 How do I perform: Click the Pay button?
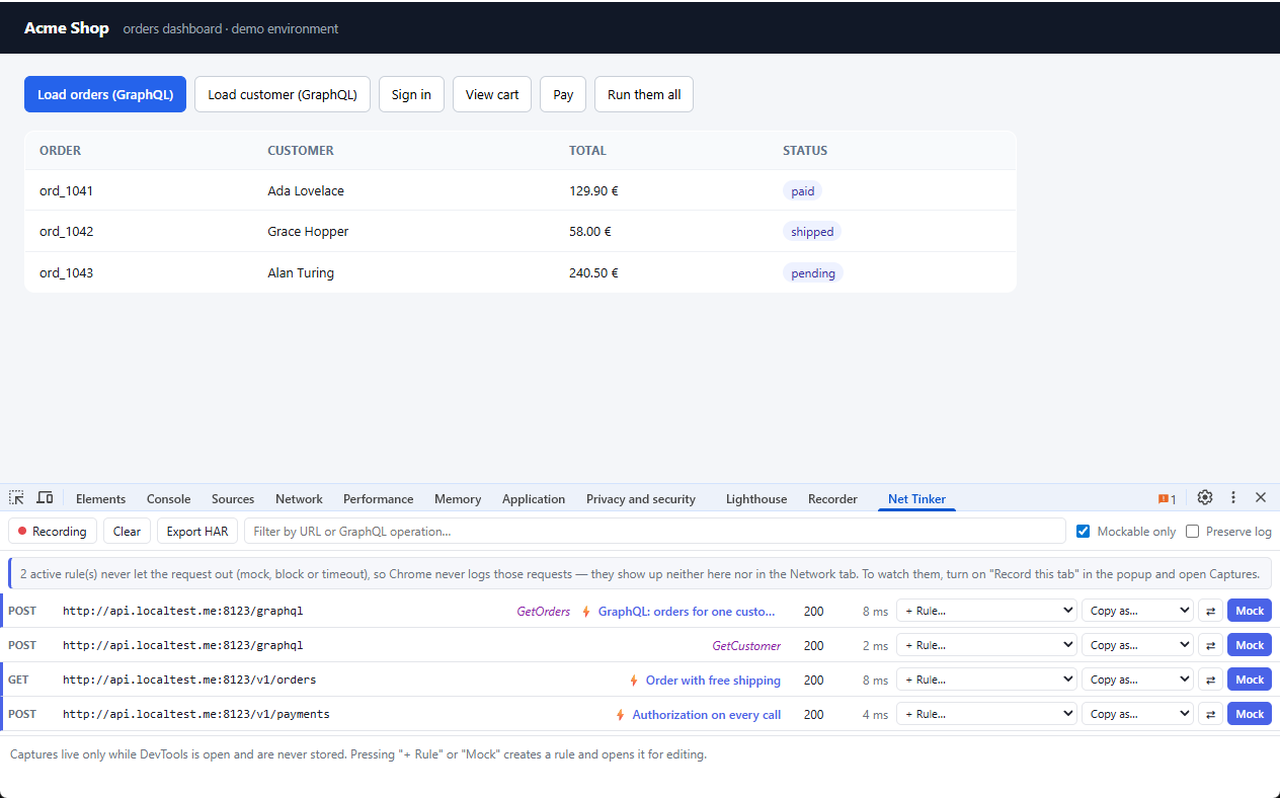[563, 94]
